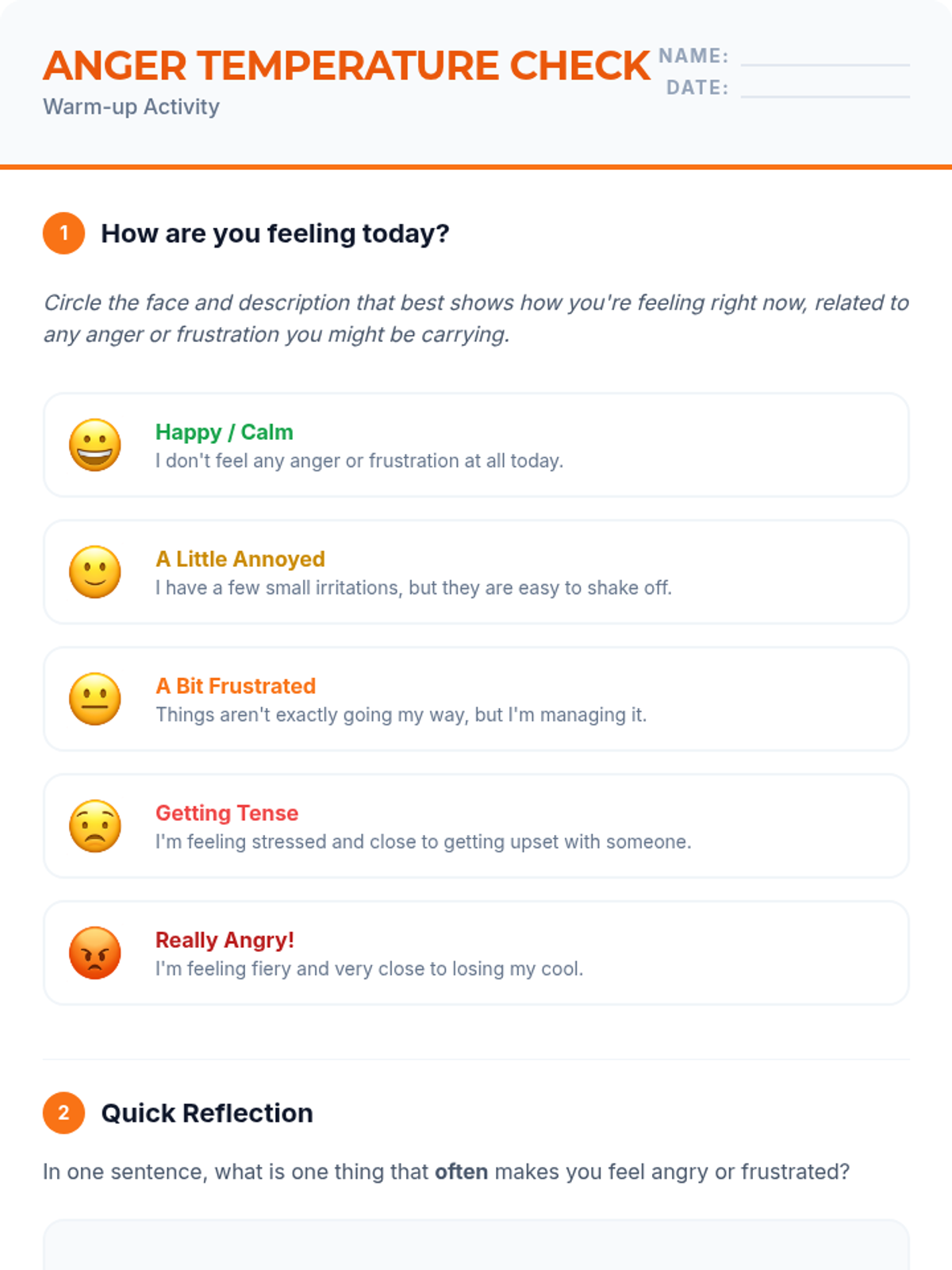Click the red Really Angry face emoji
The width and height of the screenshot is (952, 1270).
95,952
